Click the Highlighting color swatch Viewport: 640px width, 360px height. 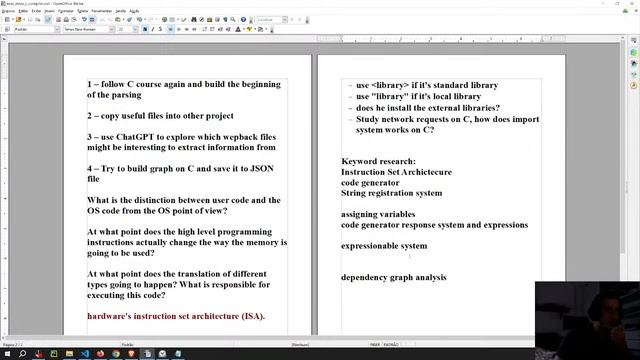click(x=249, y=29)
